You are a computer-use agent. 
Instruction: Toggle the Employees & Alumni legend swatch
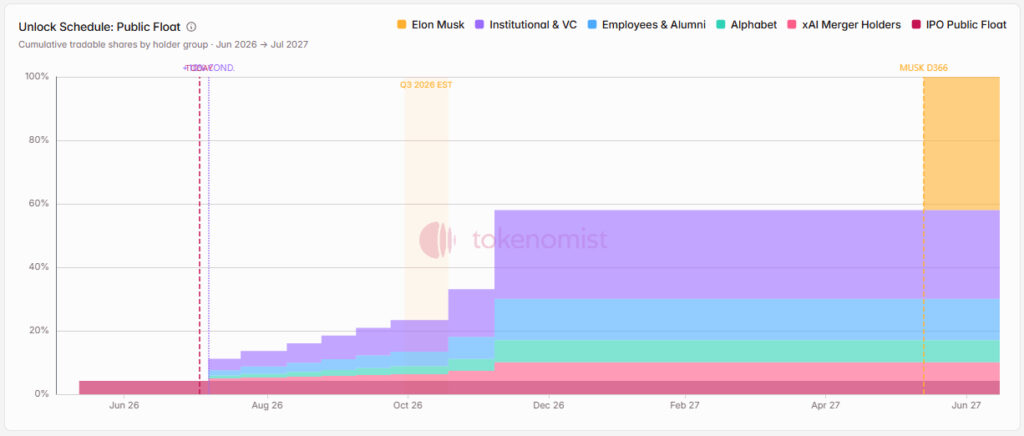592,25
